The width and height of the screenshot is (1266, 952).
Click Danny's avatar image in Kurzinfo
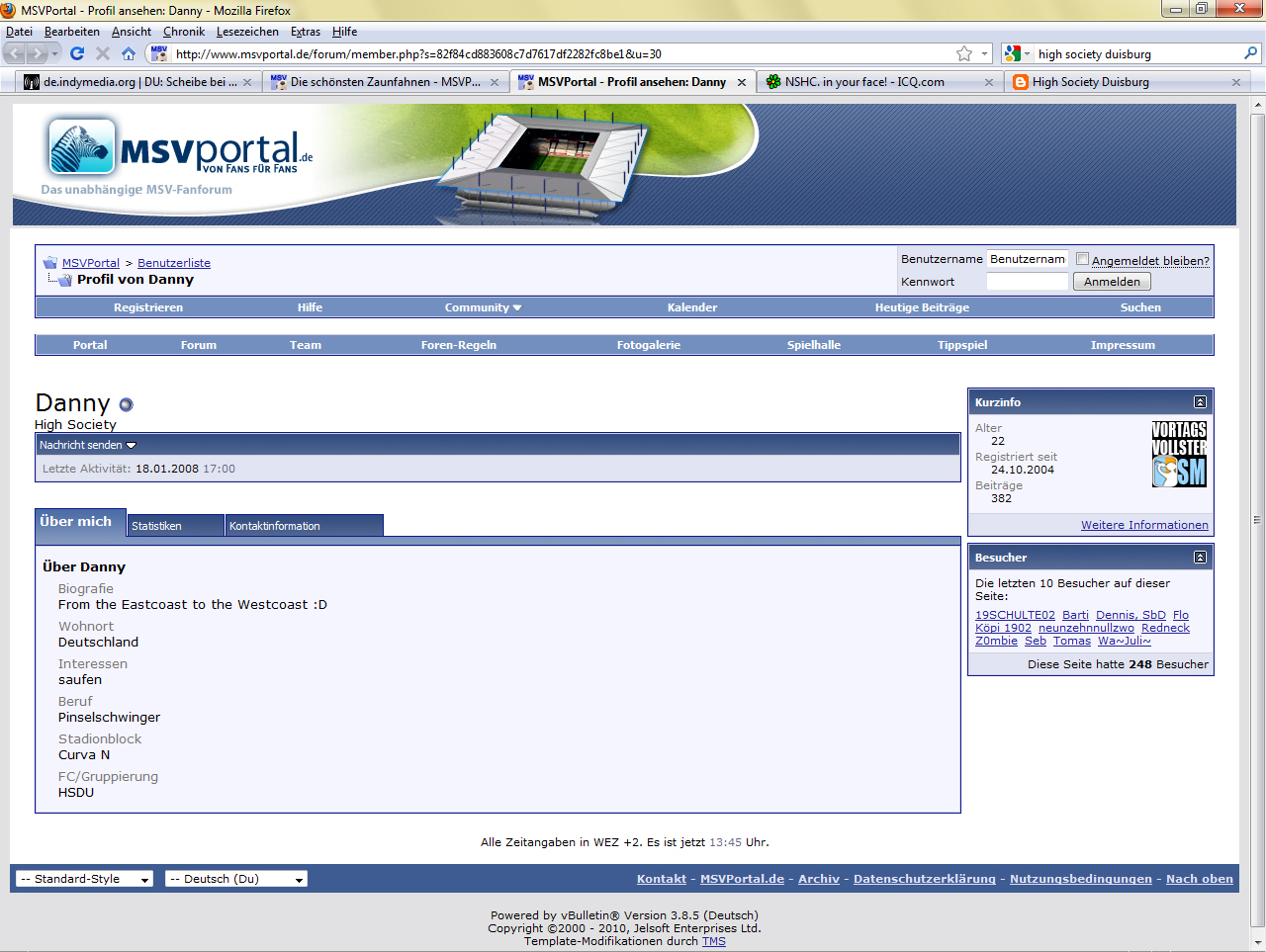1179,454
